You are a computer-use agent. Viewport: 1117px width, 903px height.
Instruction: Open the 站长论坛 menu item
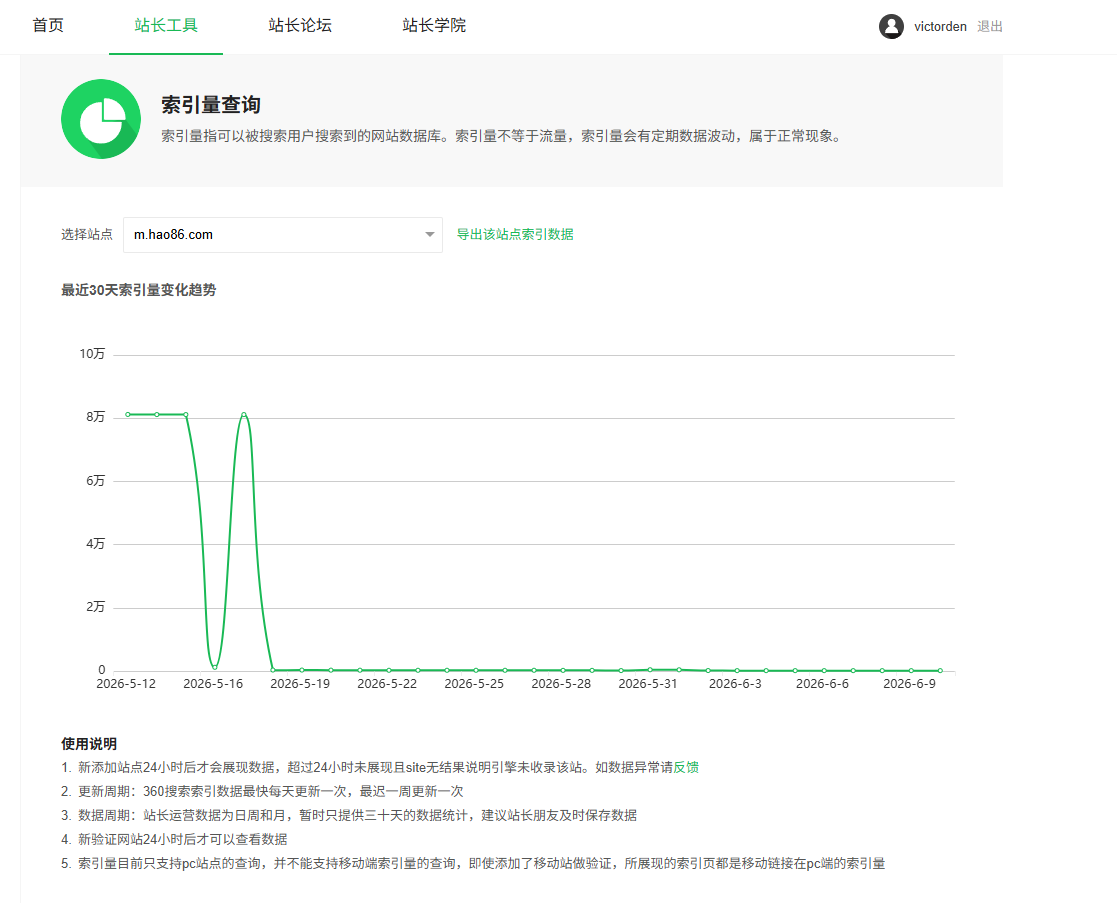[300, 26]
